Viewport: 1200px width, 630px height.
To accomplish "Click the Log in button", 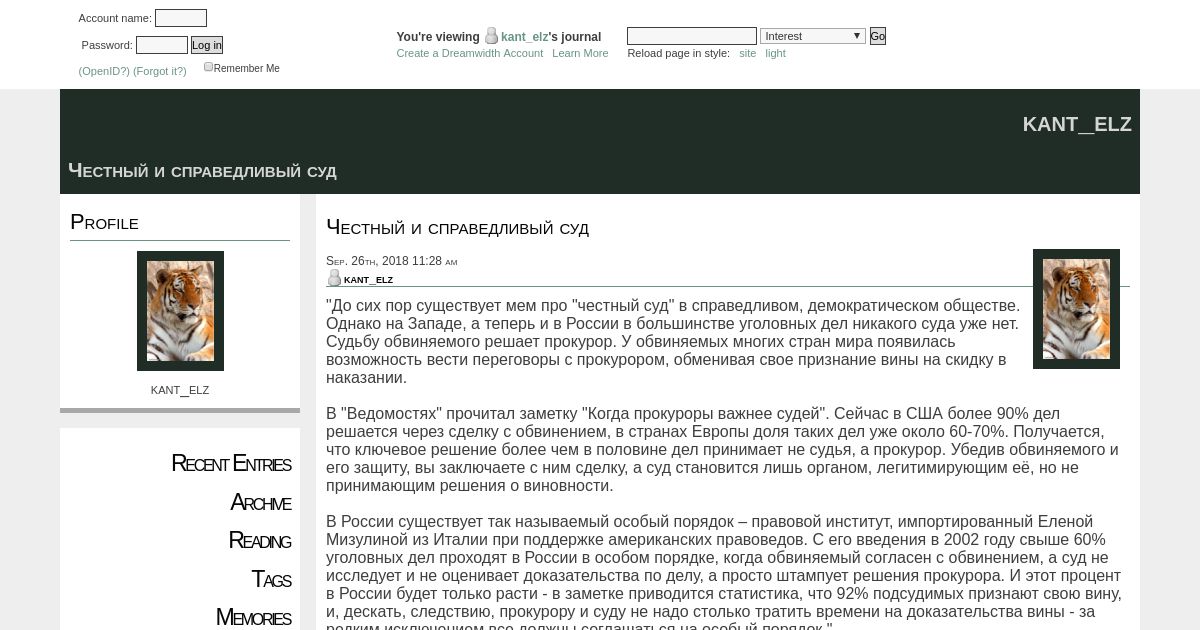I will pos(207,45).
